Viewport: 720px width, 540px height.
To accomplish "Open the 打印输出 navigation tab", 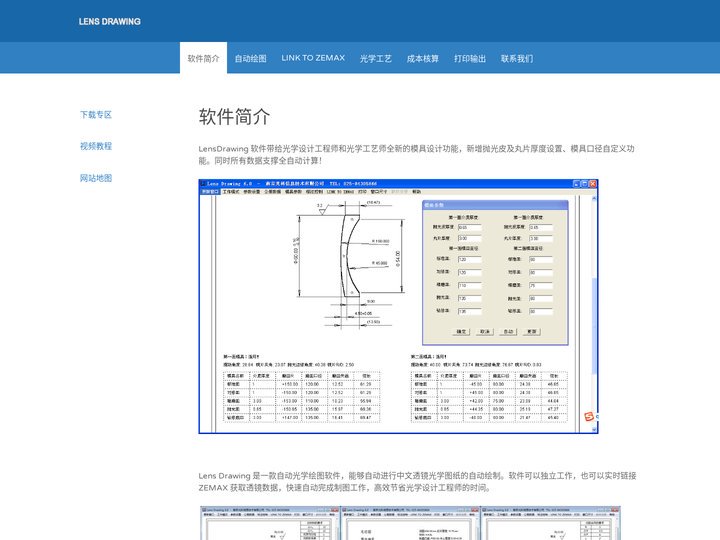I will tap(470, 58).
